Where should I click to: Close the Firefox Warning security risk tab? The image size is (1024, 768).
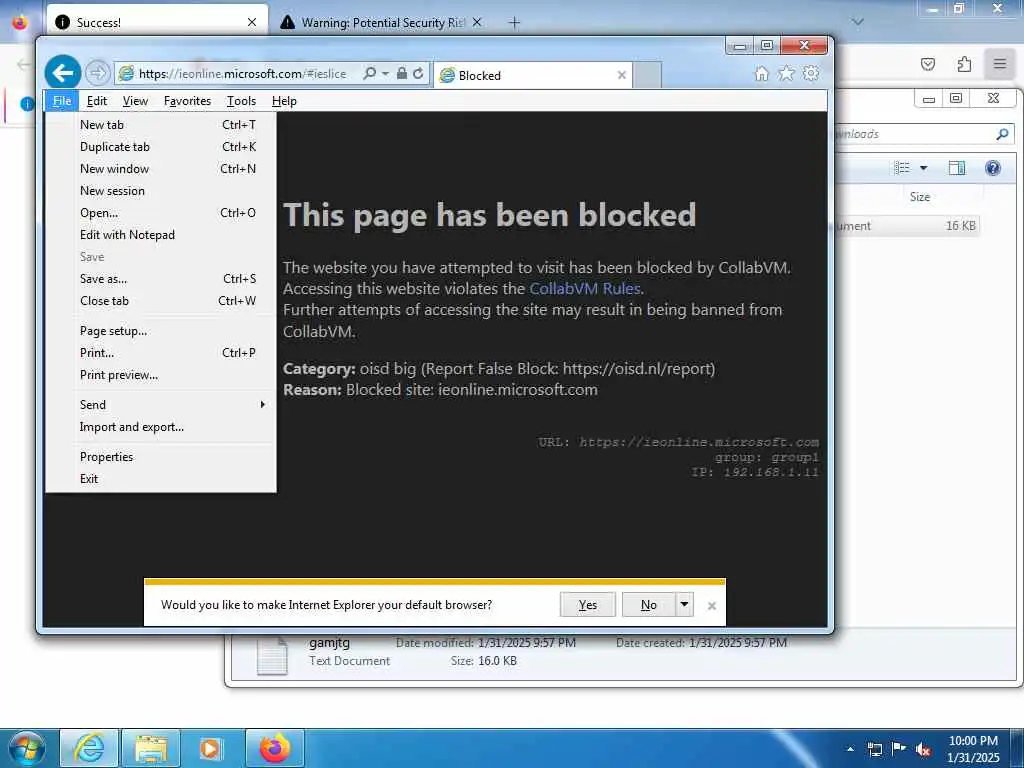[477, 22]
